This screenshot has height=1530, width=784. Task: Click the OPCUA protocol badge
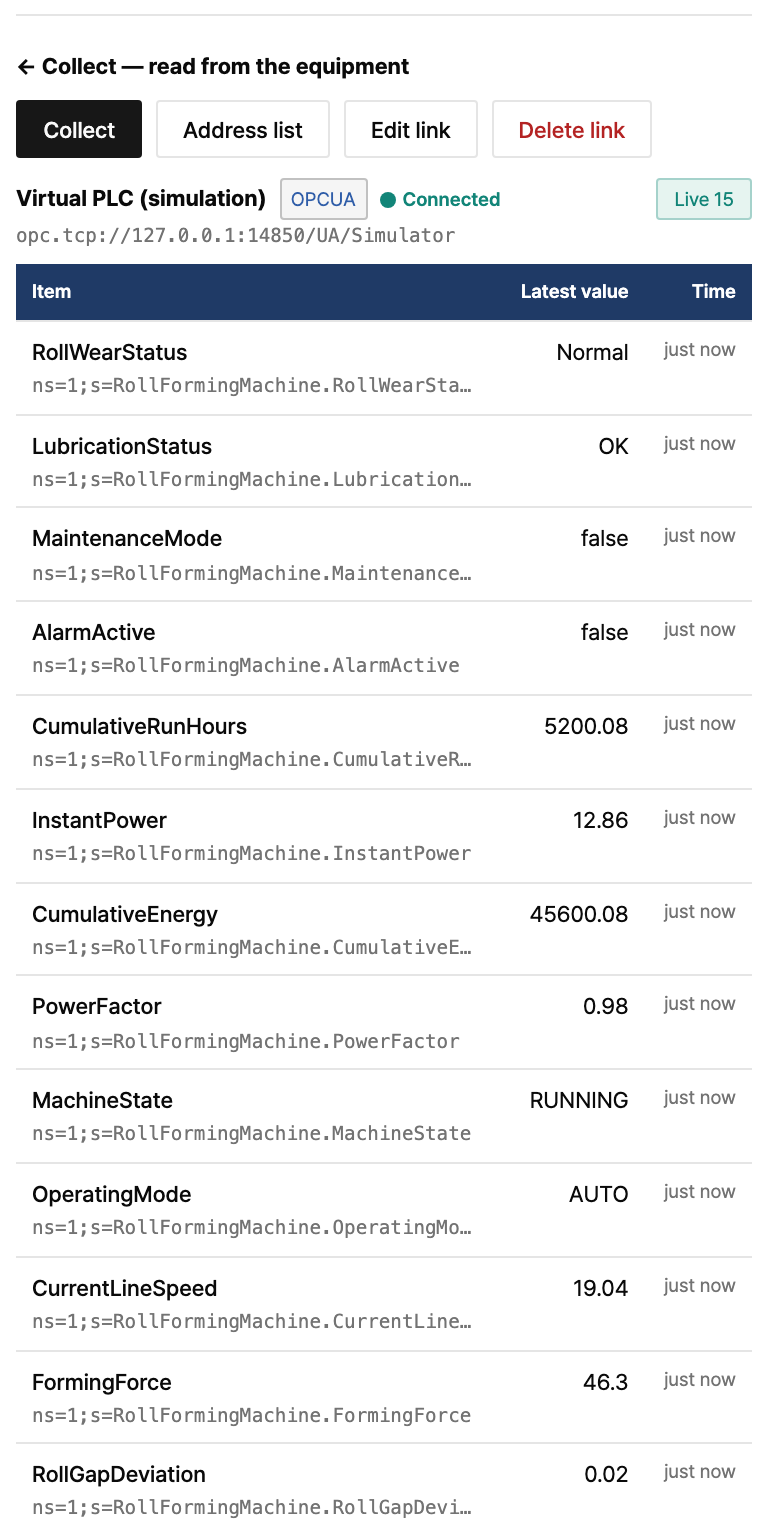pyautogui.click(x=324, y=199)
